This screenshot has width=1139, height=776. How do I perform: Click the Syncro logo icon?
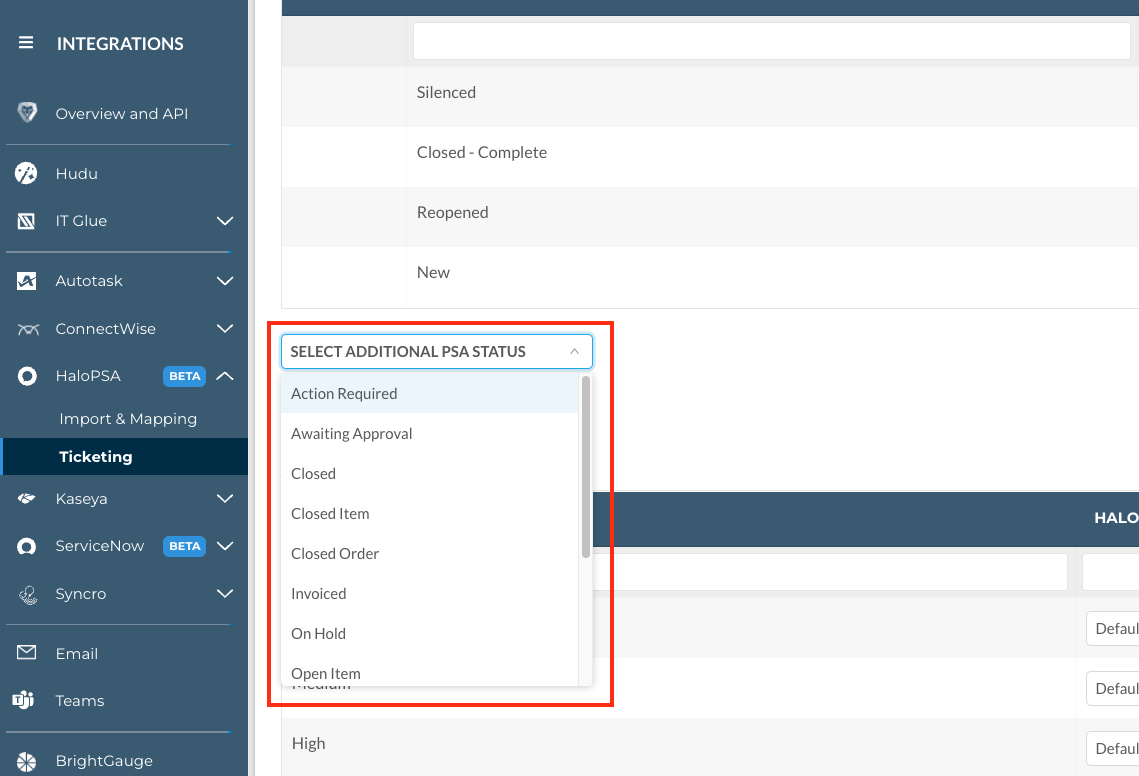(x=28, y=595)
